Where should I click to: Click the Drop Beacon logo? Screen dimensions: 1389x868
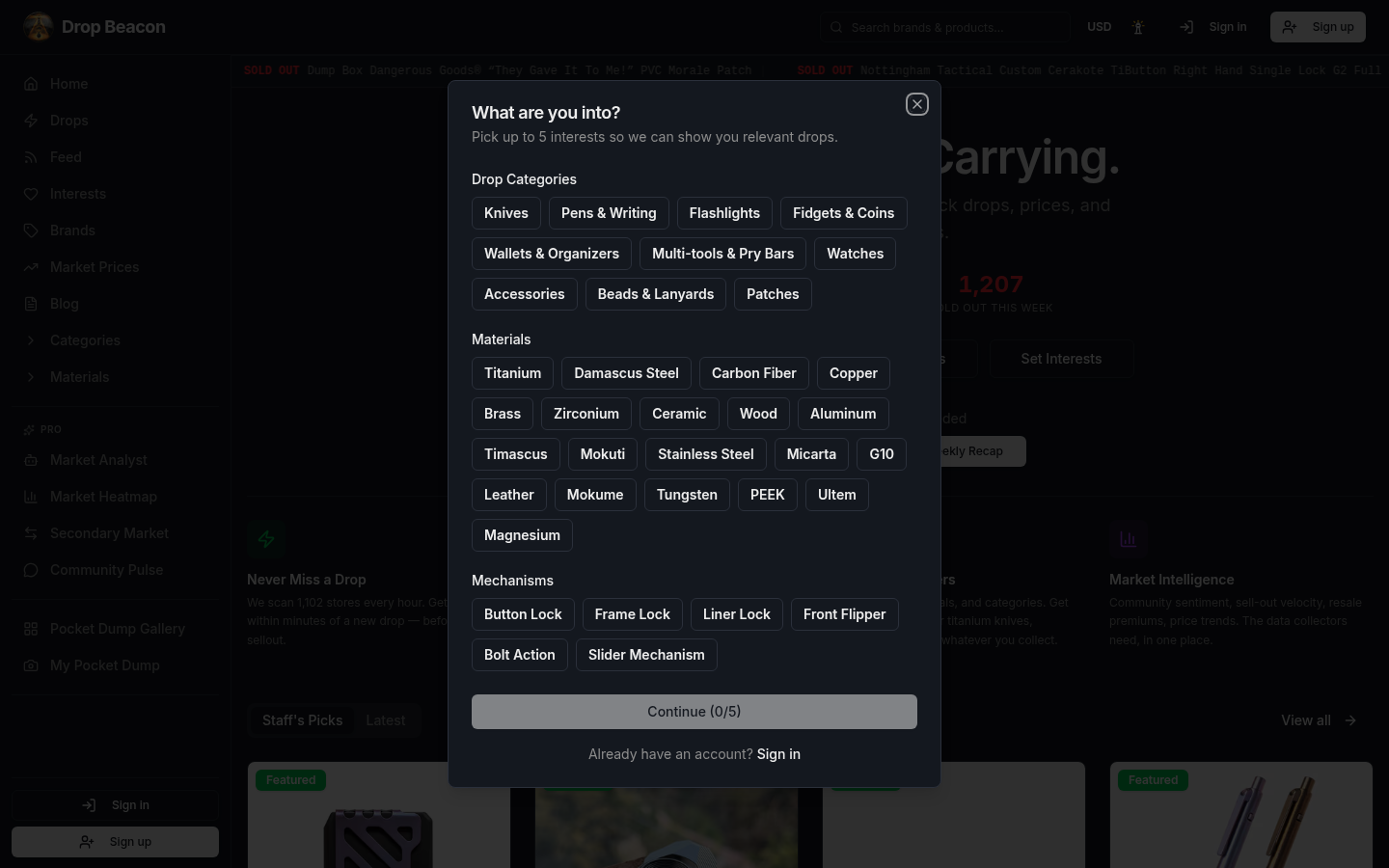(94, 26)
